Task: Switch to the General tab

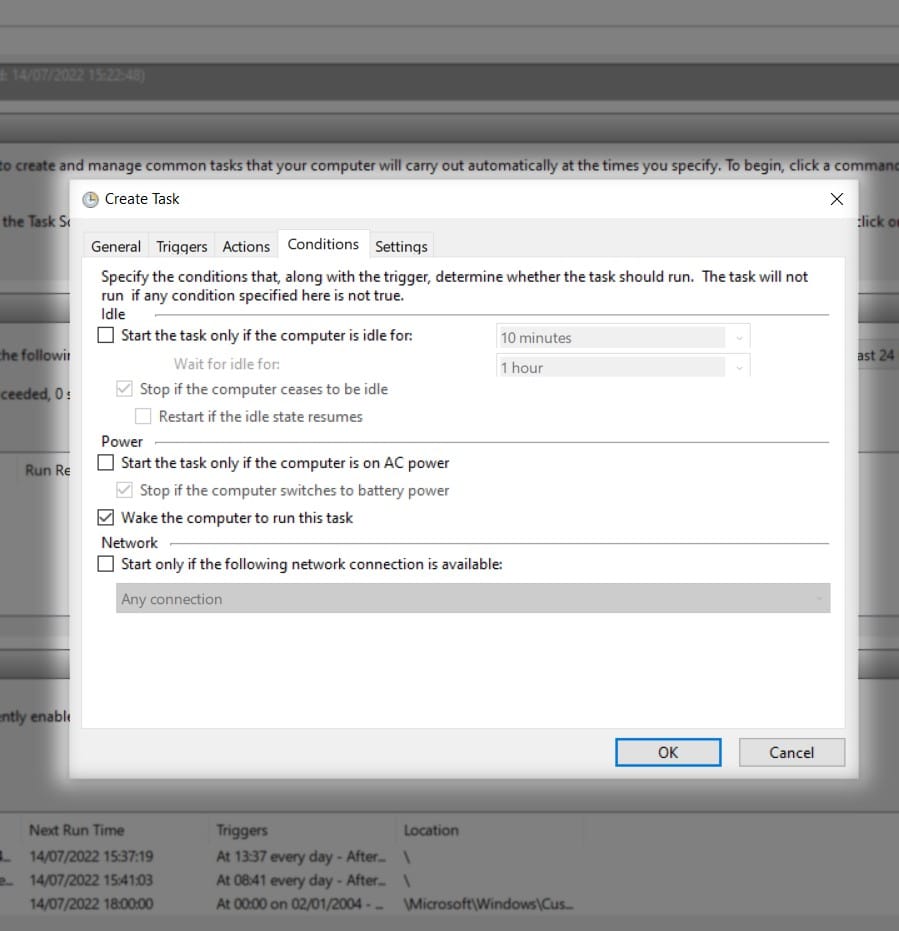Action: 116,246
